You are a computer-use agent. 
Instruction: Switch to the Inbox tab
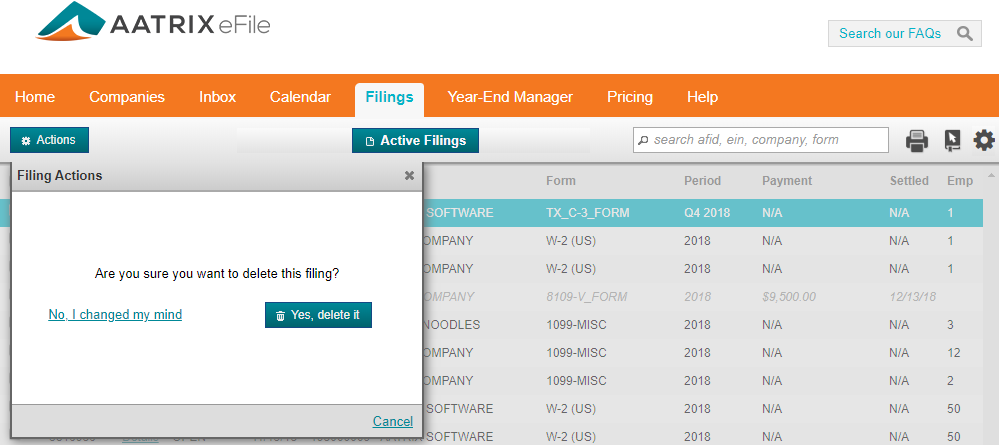(217, 97)
